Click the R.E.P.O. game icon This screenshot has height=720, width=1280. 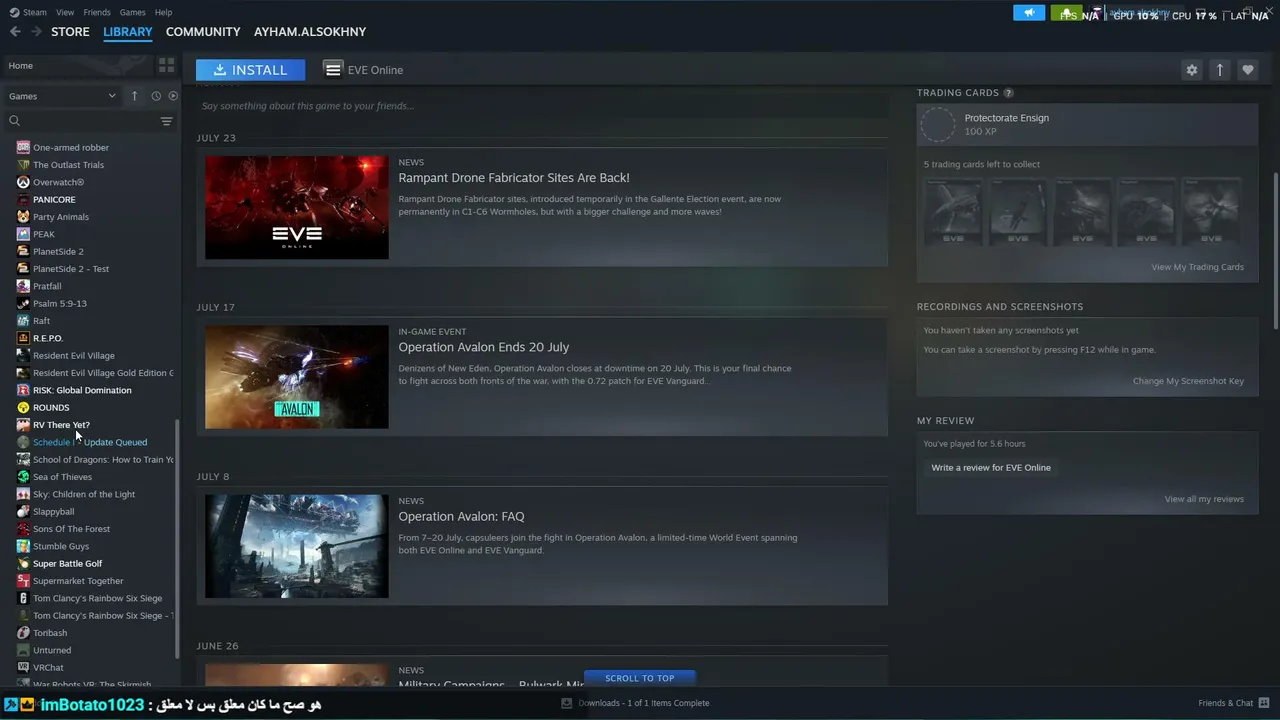coord(23,338)
